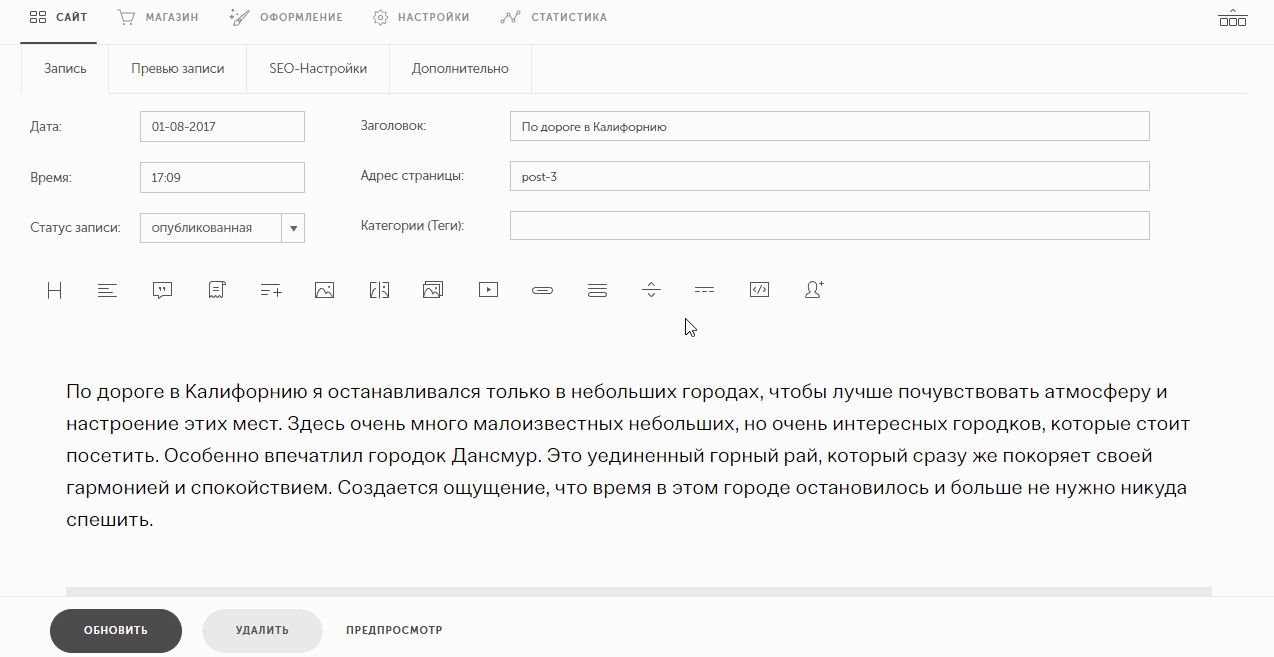
Task: Open the Магазин section
Action: pos(158,17)
